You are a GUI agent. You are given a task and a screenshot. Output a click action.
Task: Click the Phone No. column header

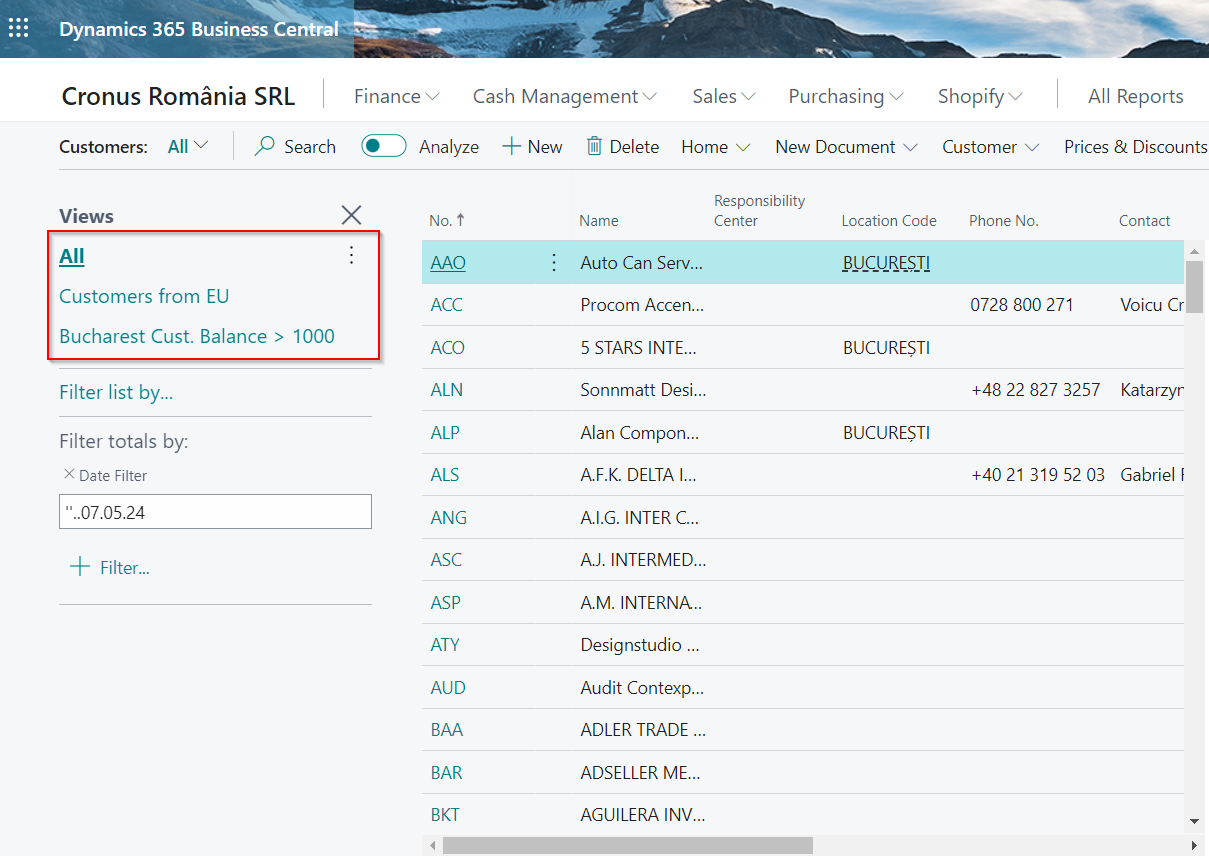click(x=1004, y=221)
